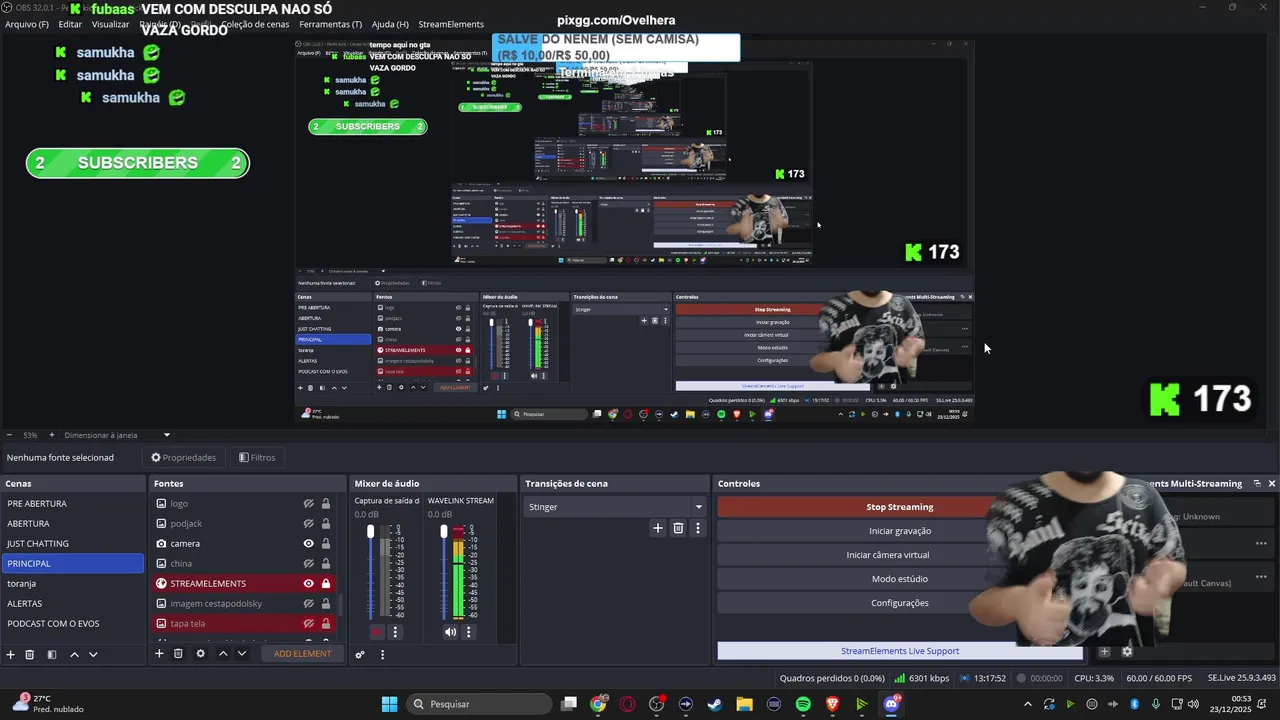Open Steam from the taskbar
Screen dimensions: 1280x720
715,704
